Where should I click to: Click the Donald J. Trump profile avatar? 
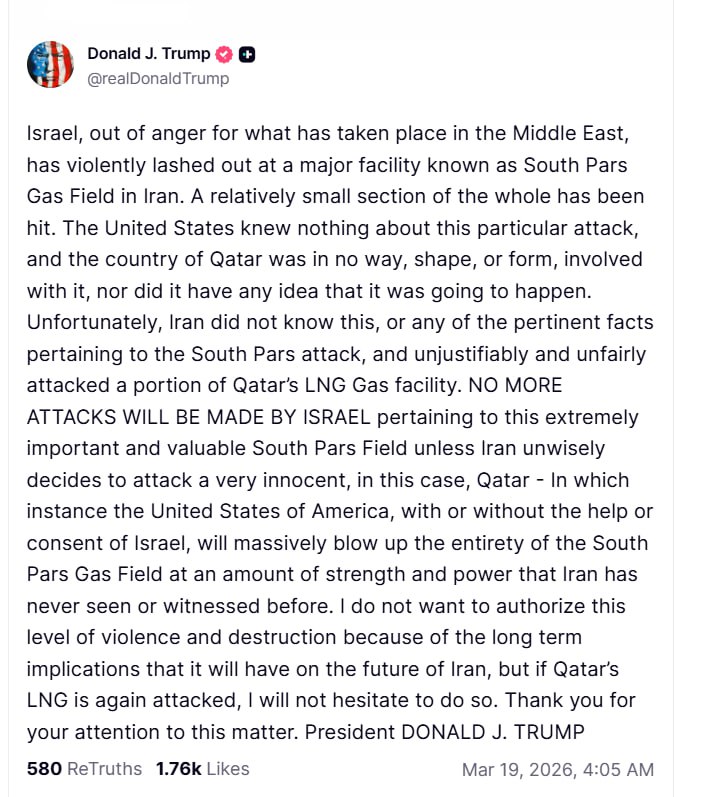[x=50, y=65]
